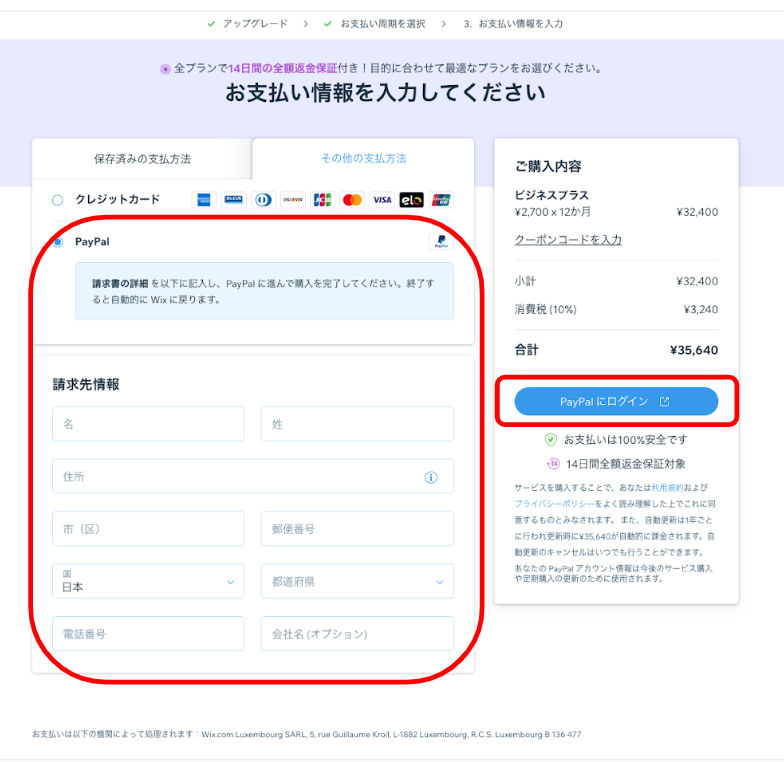This screenshot has height=762, width=784.
Task: Click the checkmark beside アップグレード step
Action: tap(212, 24)
